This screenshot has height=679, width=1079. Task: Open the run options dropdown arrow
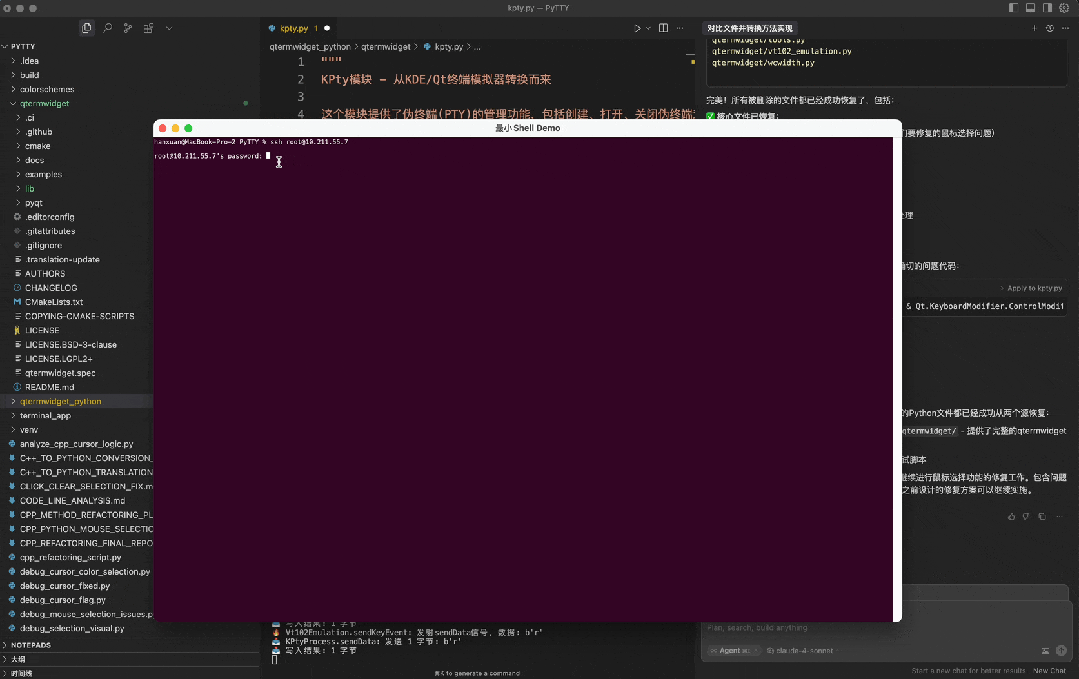[648, 28]
